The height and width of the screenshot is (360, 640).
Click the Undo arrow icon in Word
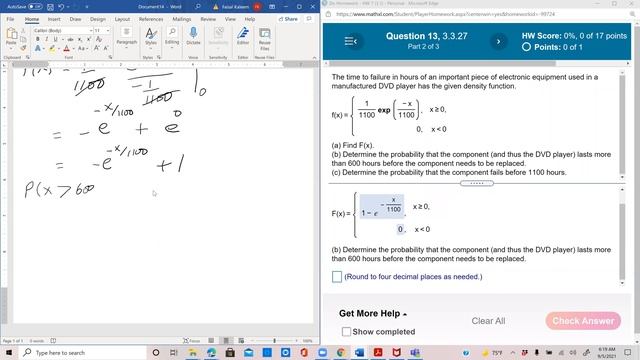tap(61, 7)
